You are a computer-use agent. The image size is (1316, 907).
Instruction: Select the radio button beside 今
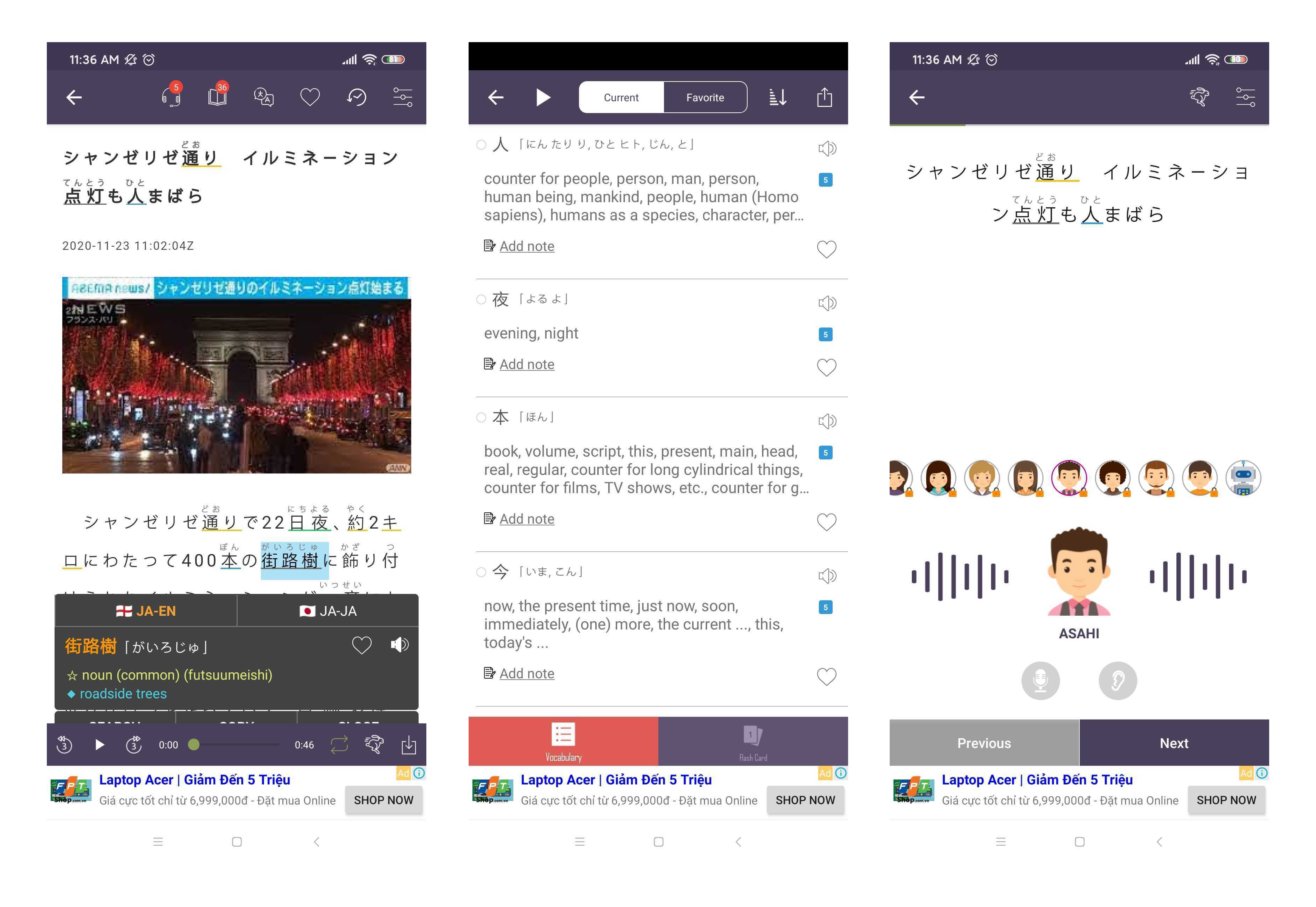pos(481,572)
